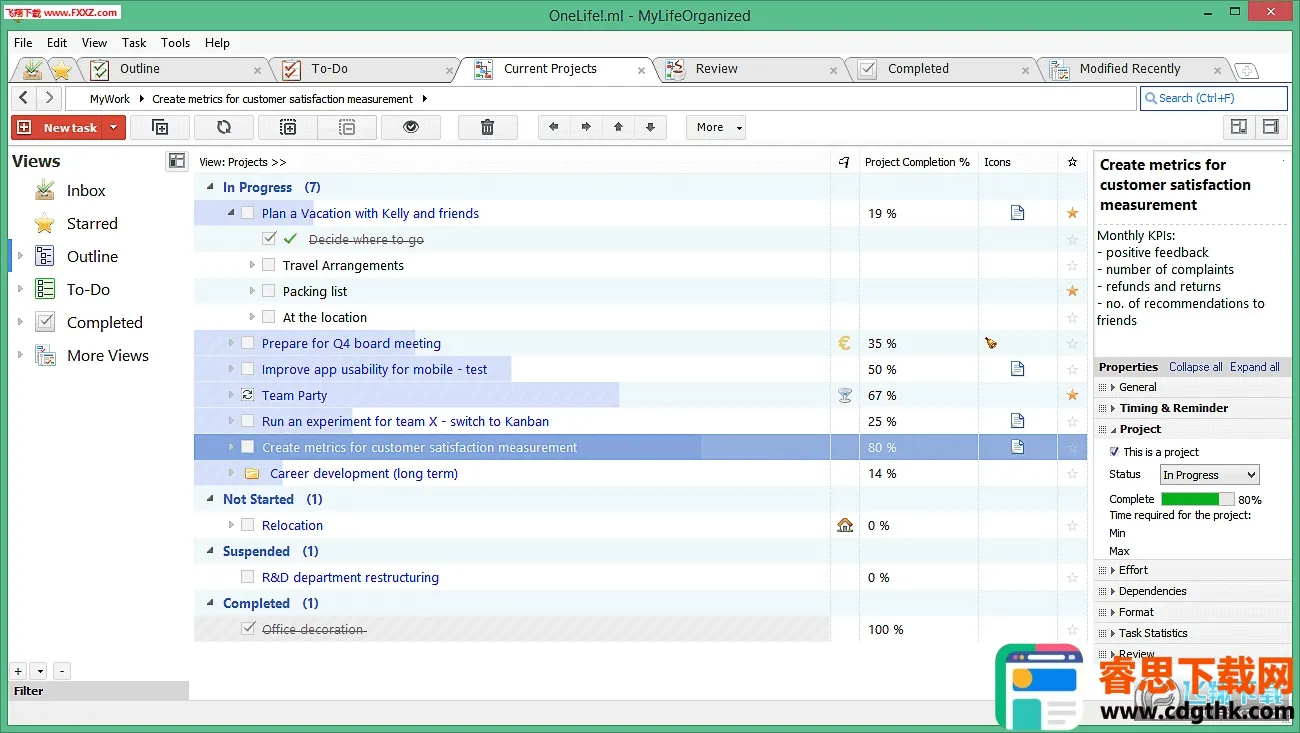Image resolution: width=1300 pixels, height=733 pixels.
Task: Click the navigate back arrow
Action: [x=24, y=98]
